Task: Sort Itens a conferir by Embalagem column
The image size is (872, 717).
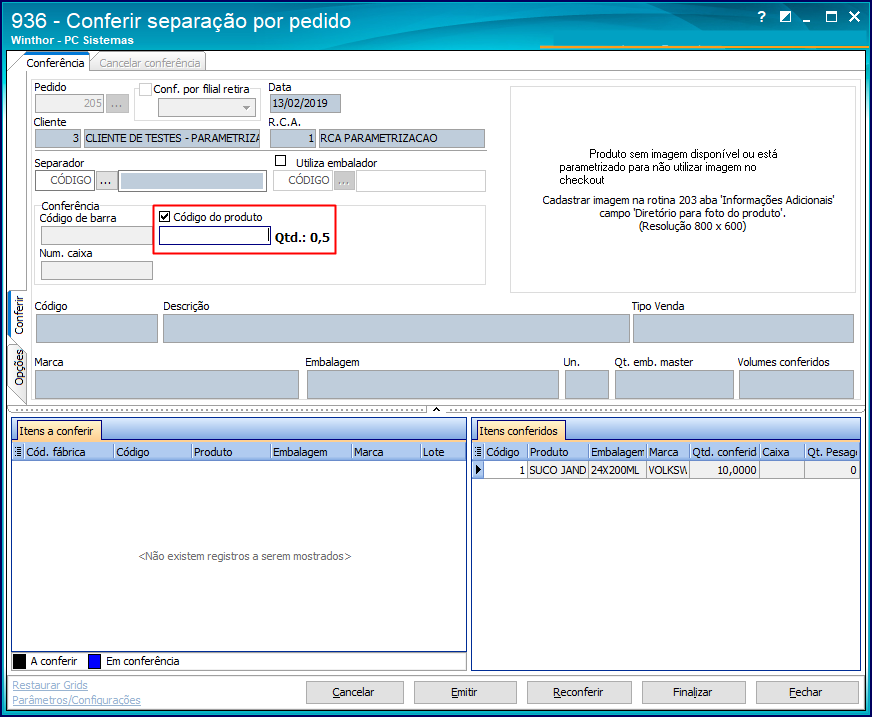Action: tap(311, 452)
